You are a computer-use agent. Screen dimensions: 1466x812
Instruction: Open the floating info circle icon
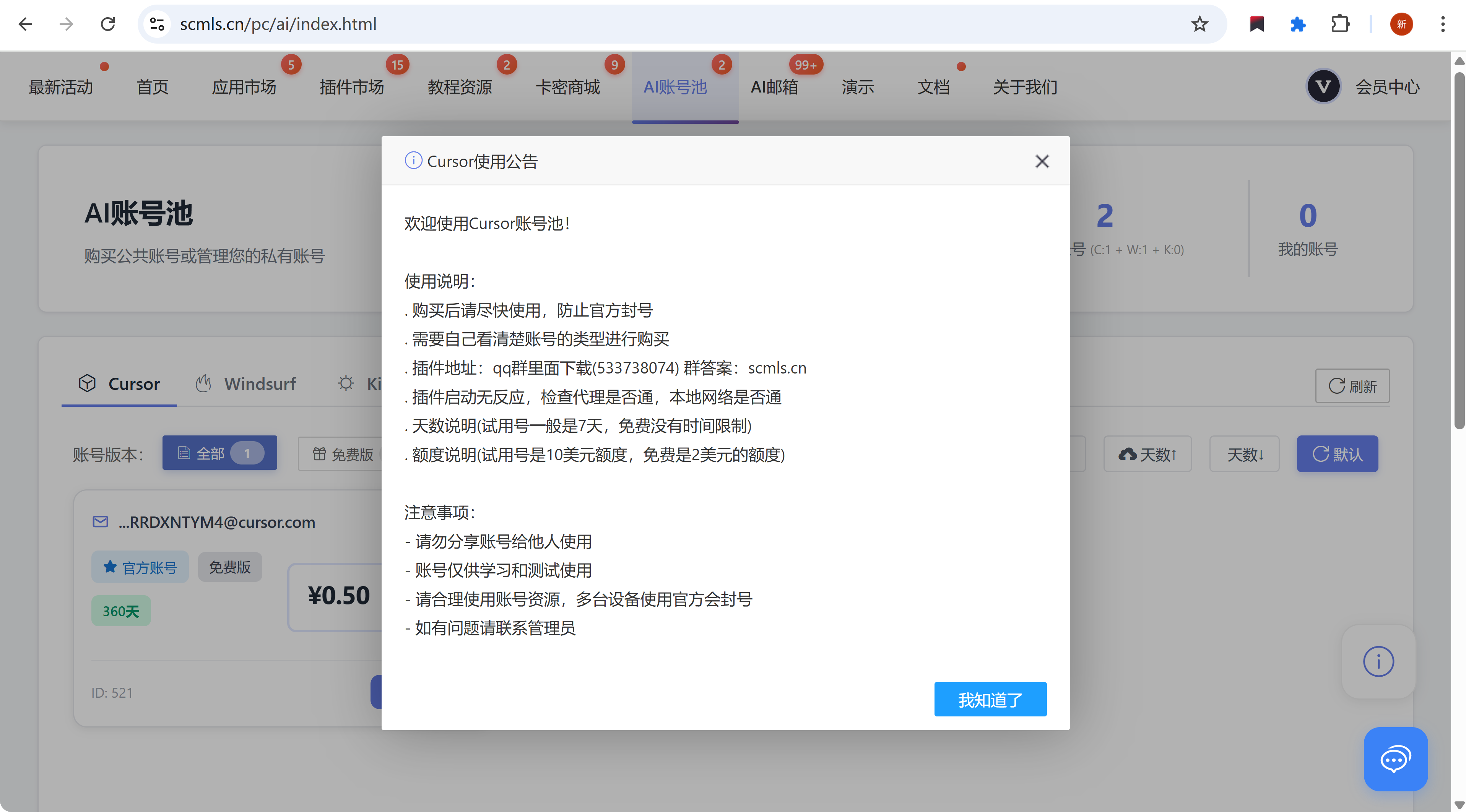1378,662
